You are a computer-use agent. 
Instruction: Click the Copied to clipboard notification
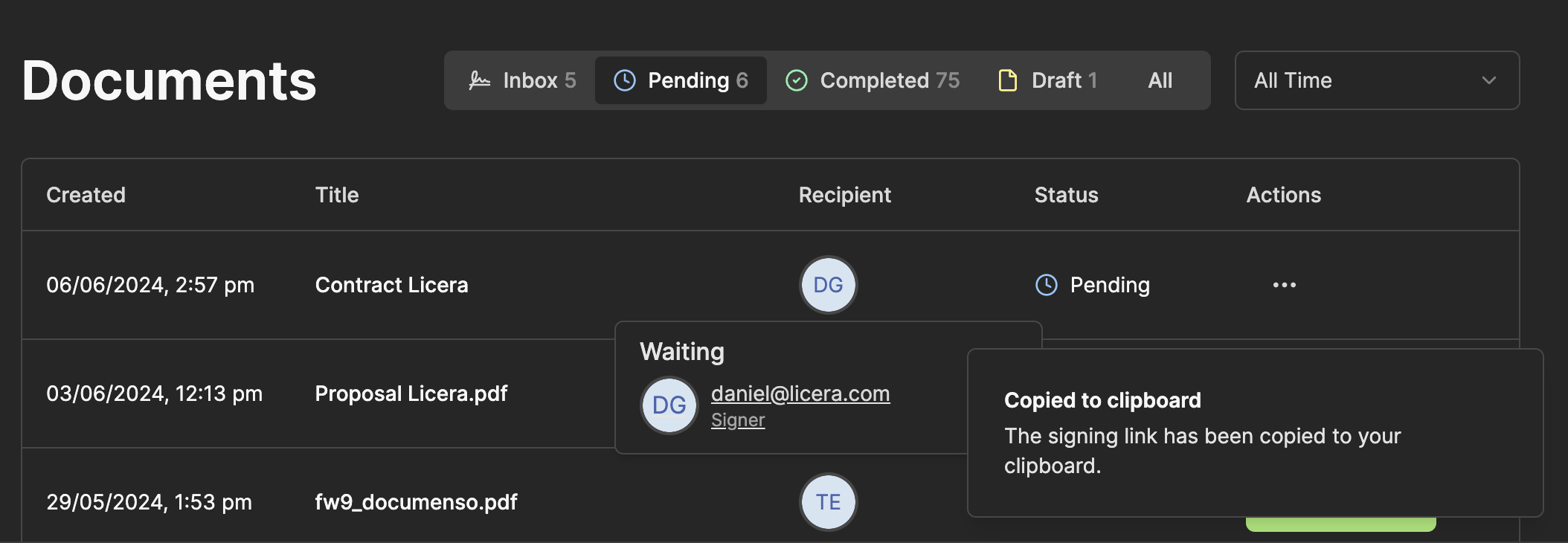point(1254,433)
